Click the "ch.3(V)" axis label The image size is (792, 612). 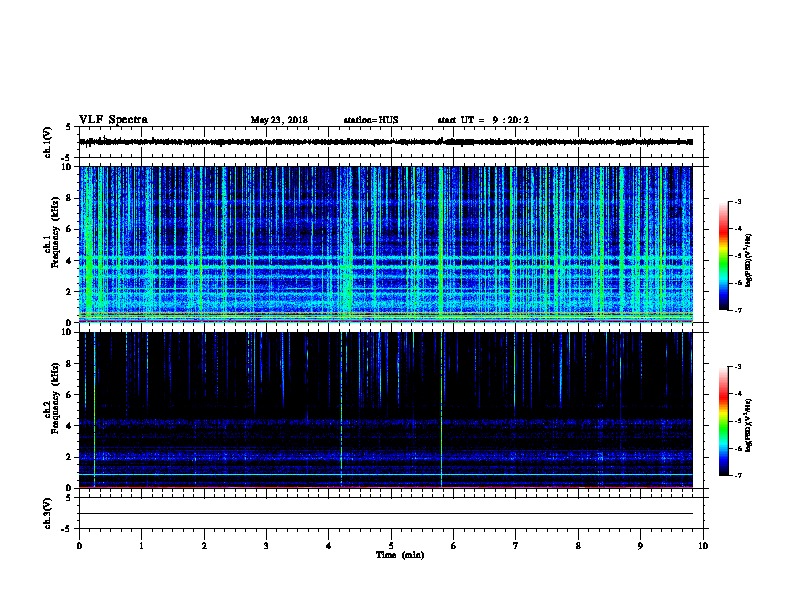click(x=47, y=513)
